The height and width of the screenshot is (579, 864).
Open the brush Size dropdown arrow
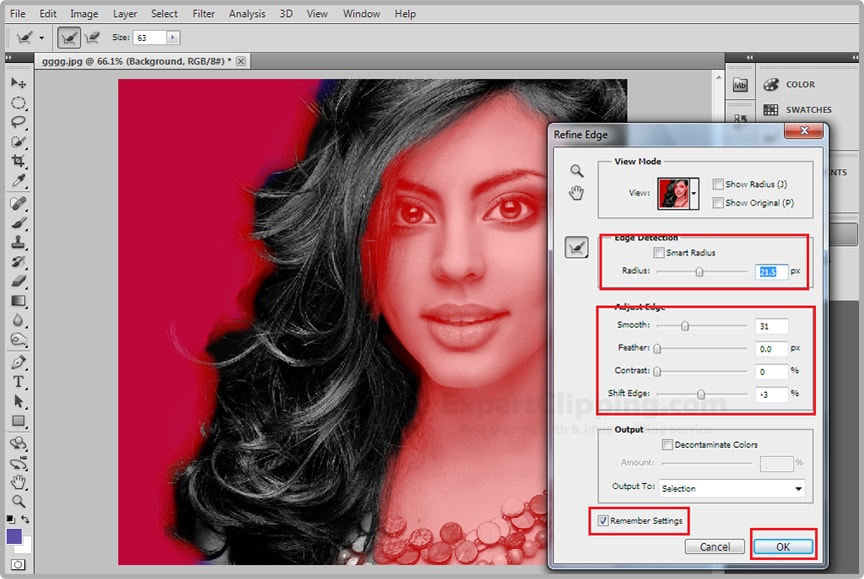tap(172, 37)
